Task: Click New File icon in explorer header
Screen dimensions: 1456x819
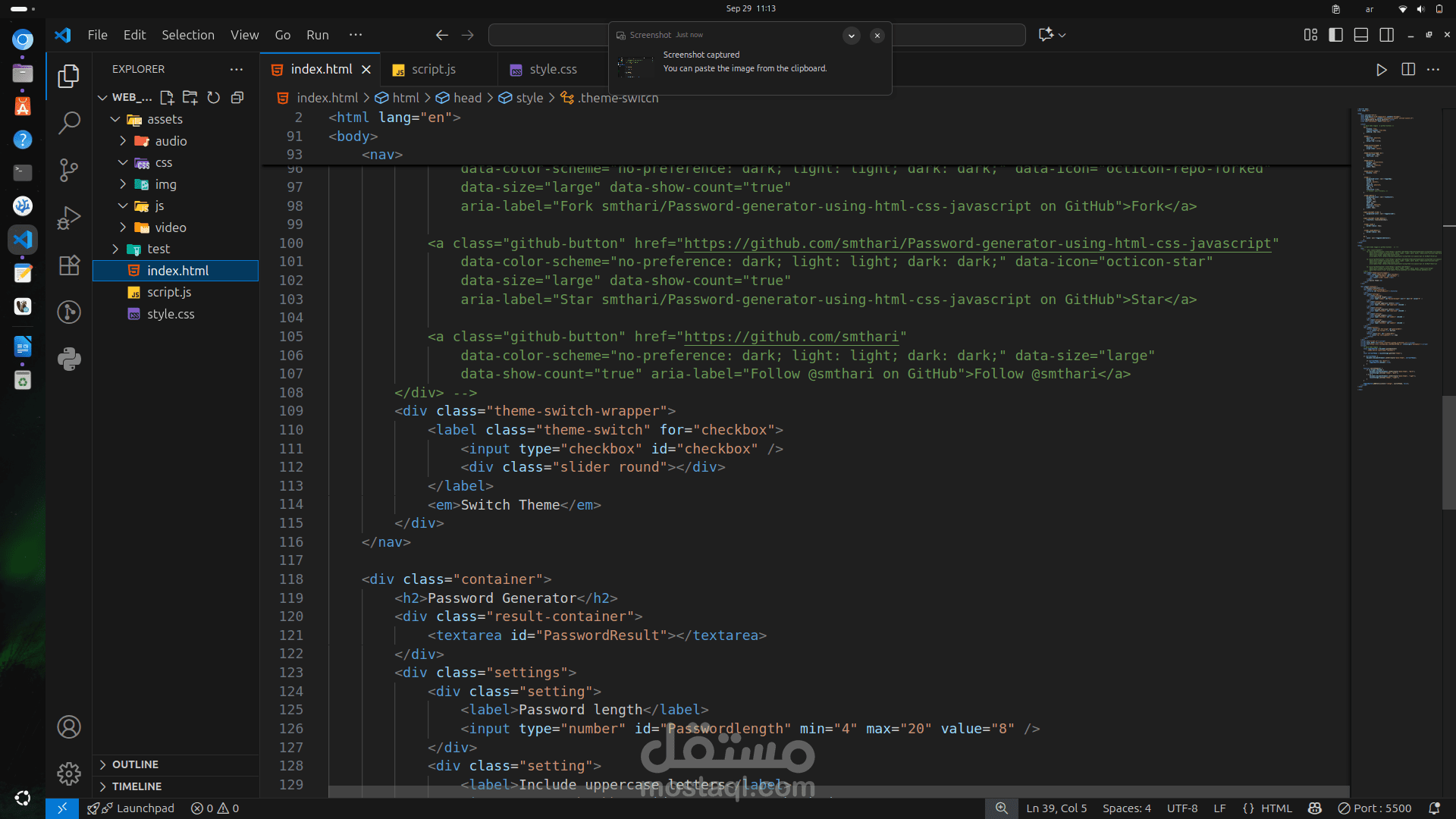Action: click(x=167, y=98)
